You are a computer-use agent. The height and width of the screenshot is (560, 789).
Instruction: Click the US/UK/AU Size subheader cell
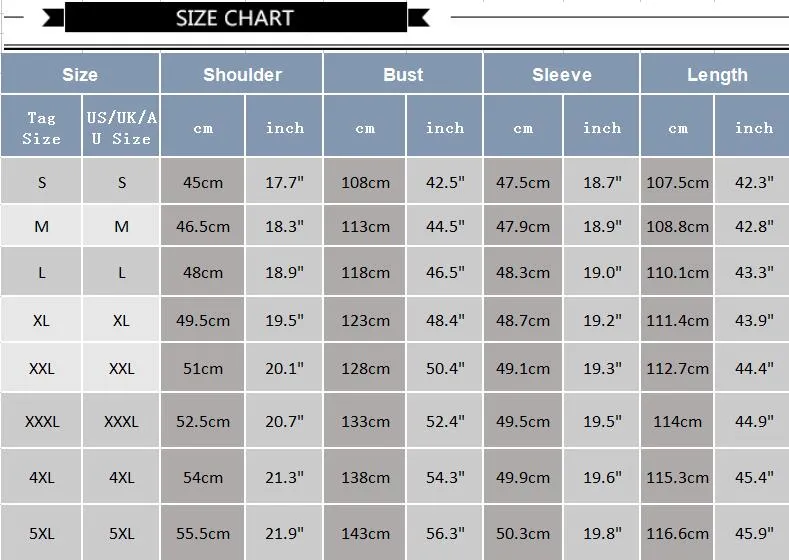pyautogui.click(x=121, y=126)
